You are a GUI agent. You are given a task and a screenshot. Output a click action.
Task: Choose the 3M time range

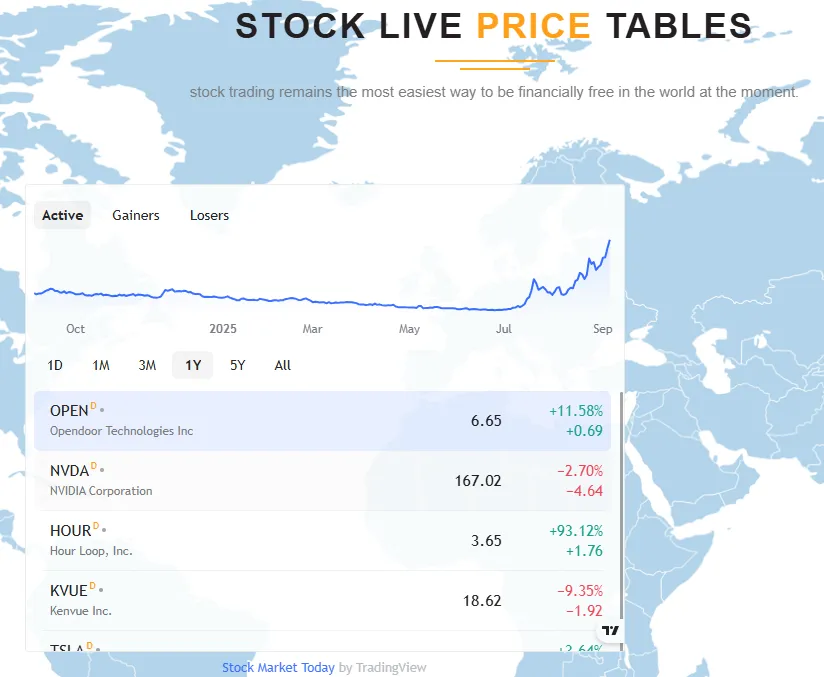[147, 365]
